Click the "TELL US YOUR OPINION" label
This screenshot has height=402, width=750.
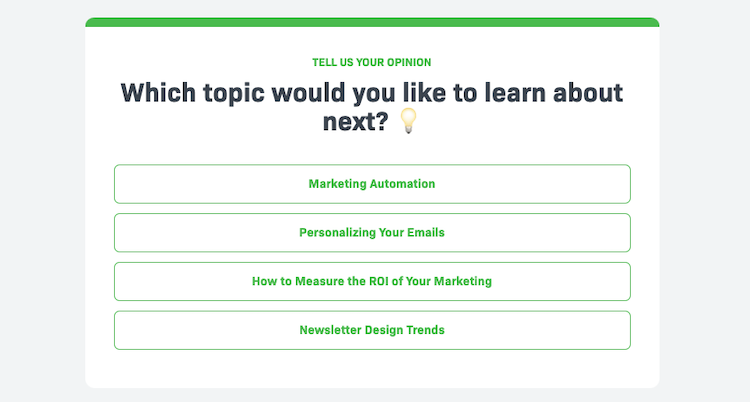point(372,62)
